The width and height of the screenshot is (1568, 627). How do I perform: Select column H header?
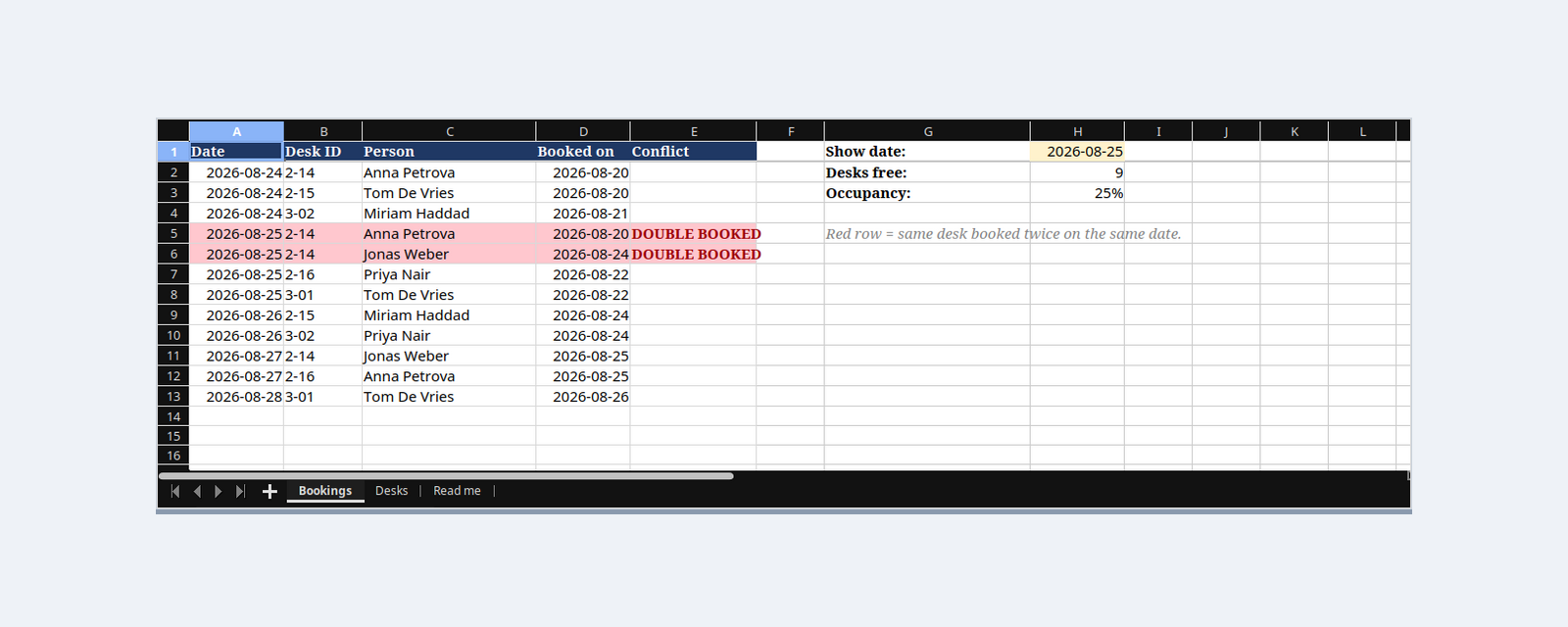coord(1077,131)
